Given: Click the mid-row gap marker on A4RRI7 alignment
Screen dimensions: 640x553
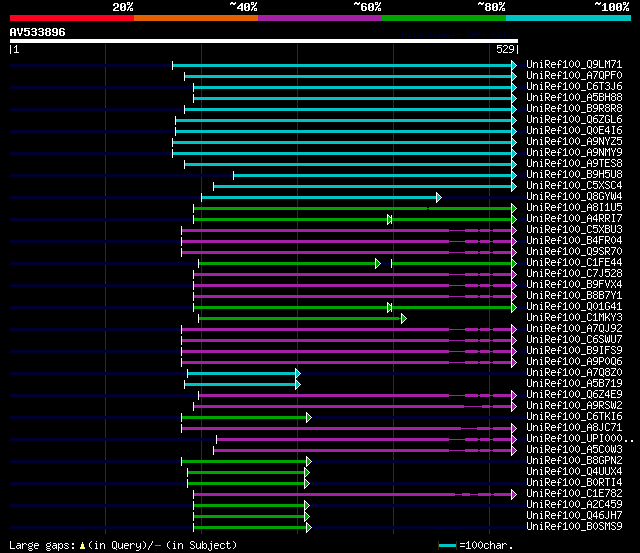Looking at the screenshot, I should (389, 220).
